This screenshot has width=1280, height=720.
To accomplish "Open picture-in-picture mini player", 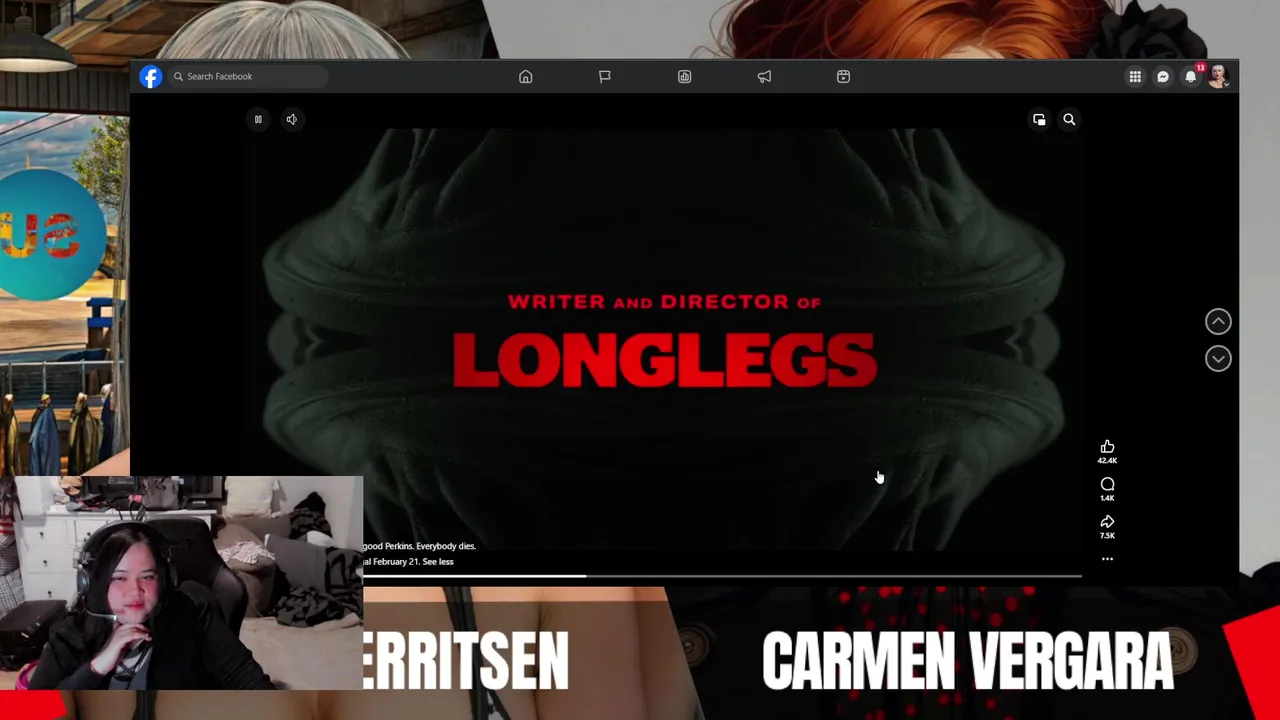I will click(1039, 119).
